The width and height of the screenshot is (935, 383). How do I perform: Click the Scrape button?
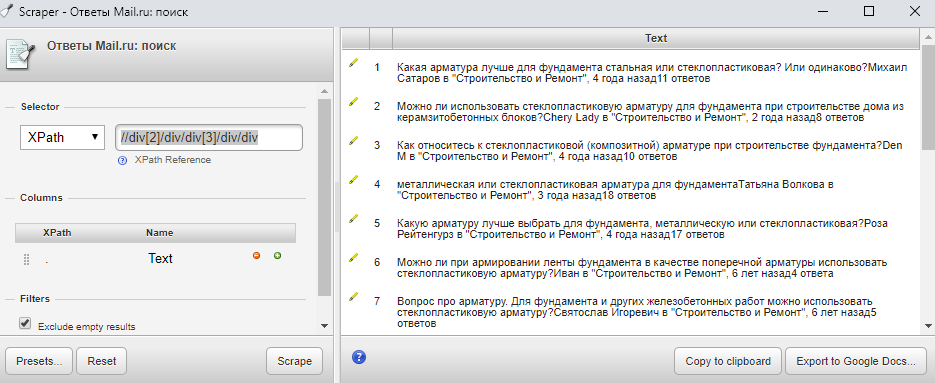[x=295, y=361]
